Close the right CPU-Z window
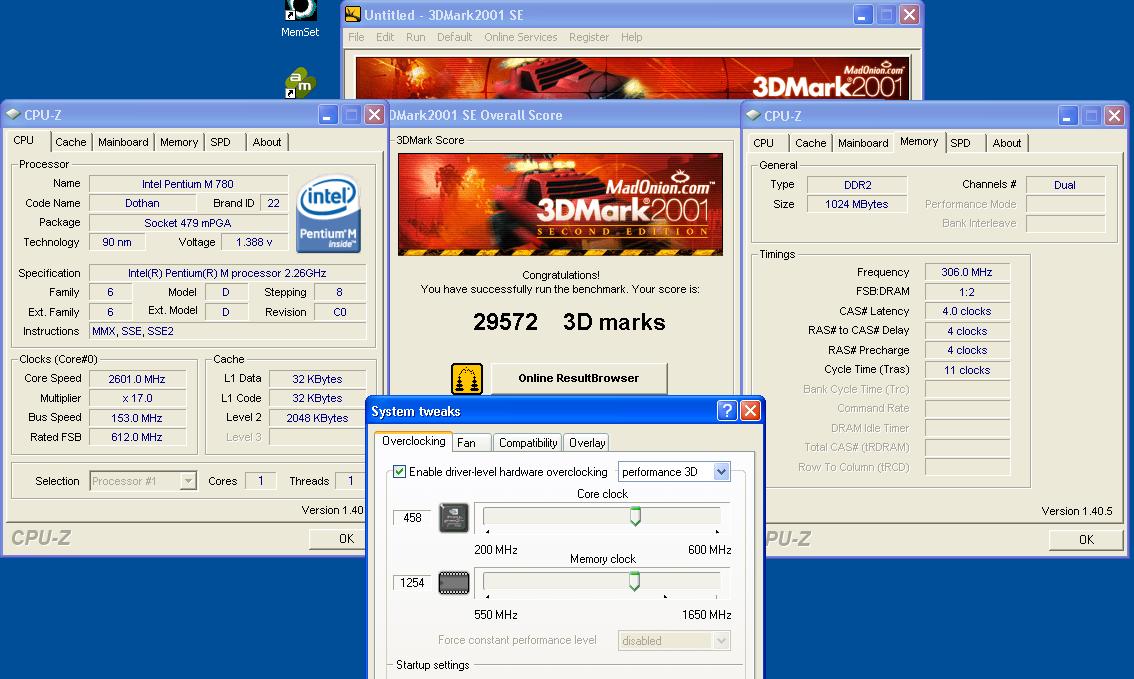Screen dimensions: 1134x679 1114,116
